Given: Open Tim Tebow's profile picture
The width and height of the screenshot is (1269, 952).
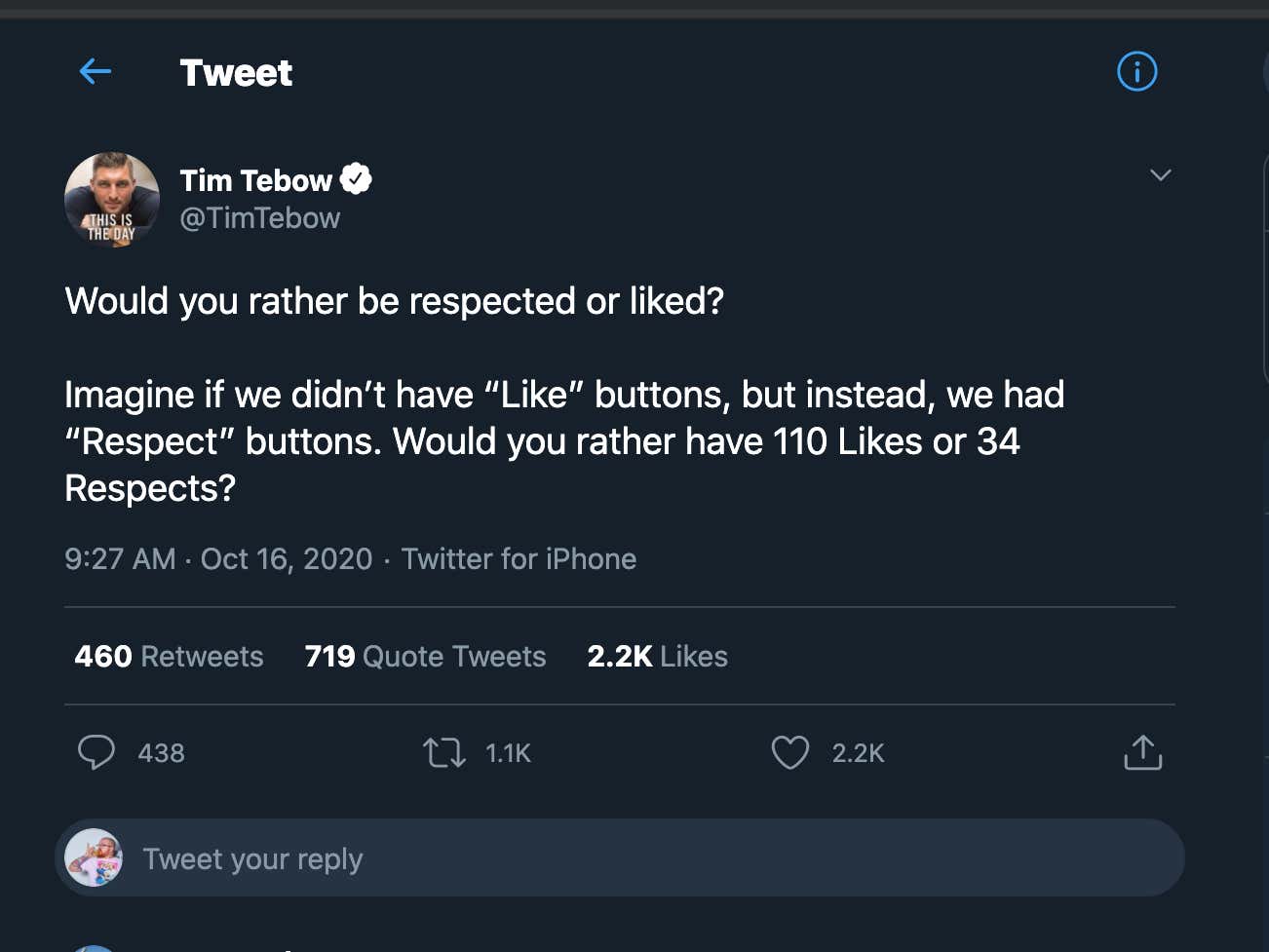Looking at the screenshot, I should point(112,200).
